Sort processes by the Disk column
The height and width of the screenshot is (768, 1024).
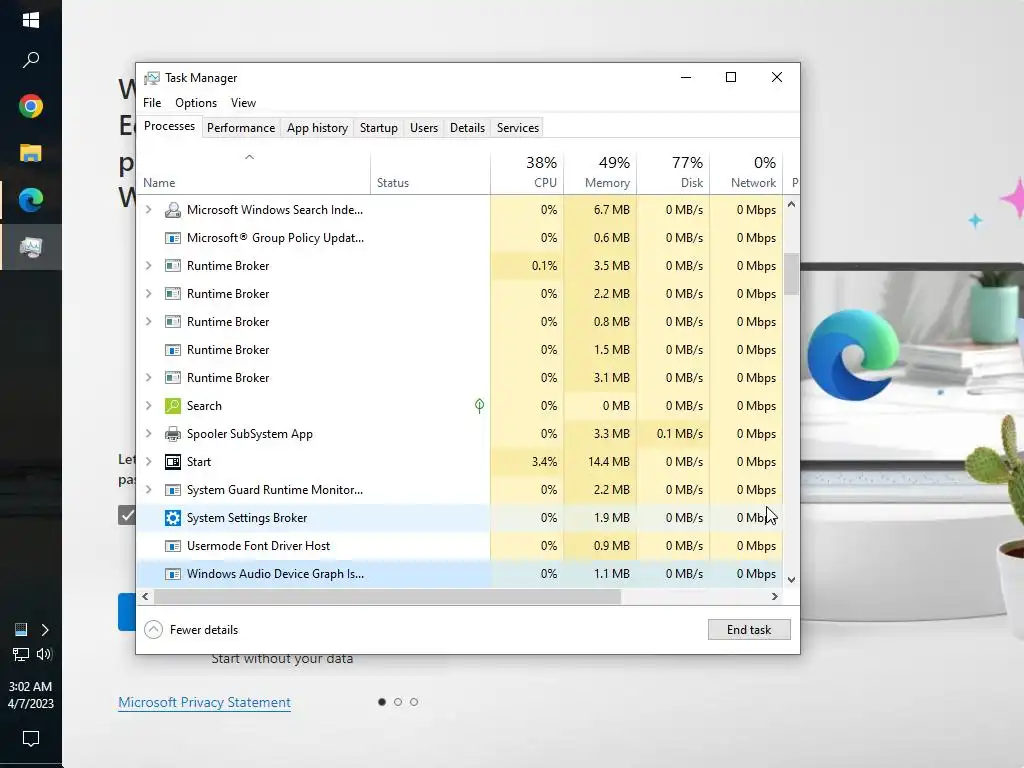click(673, 173)
